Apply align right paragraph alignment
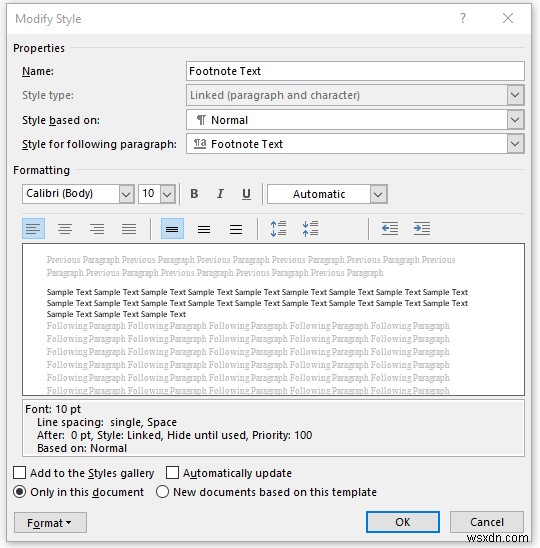540x548 pixels. [97, 229]
